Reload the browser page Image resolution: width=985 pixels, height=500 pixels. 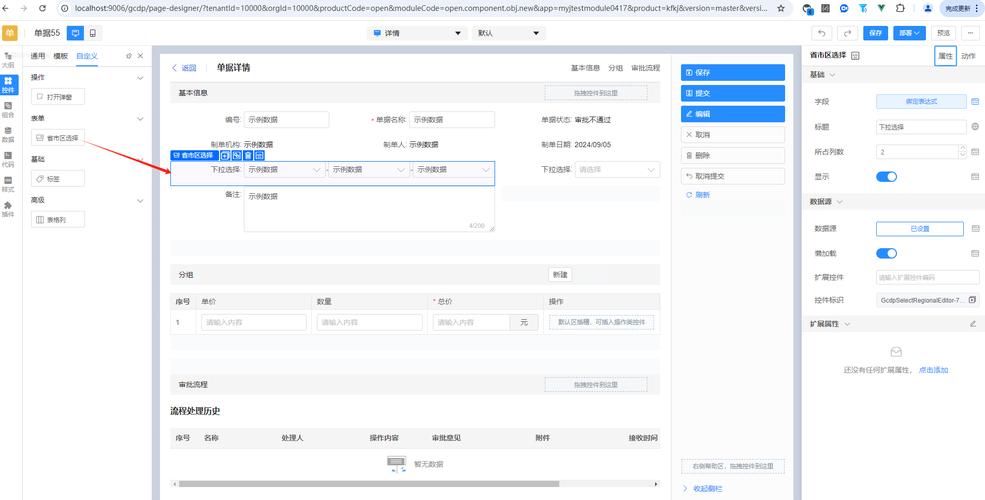[42, 9]
